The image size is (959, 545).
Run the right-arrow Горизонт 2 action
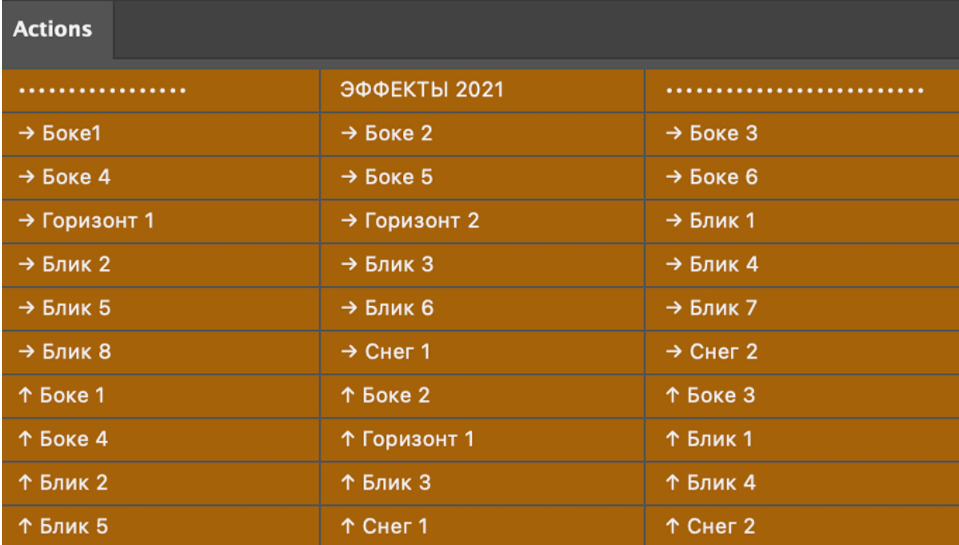(482, 221)
